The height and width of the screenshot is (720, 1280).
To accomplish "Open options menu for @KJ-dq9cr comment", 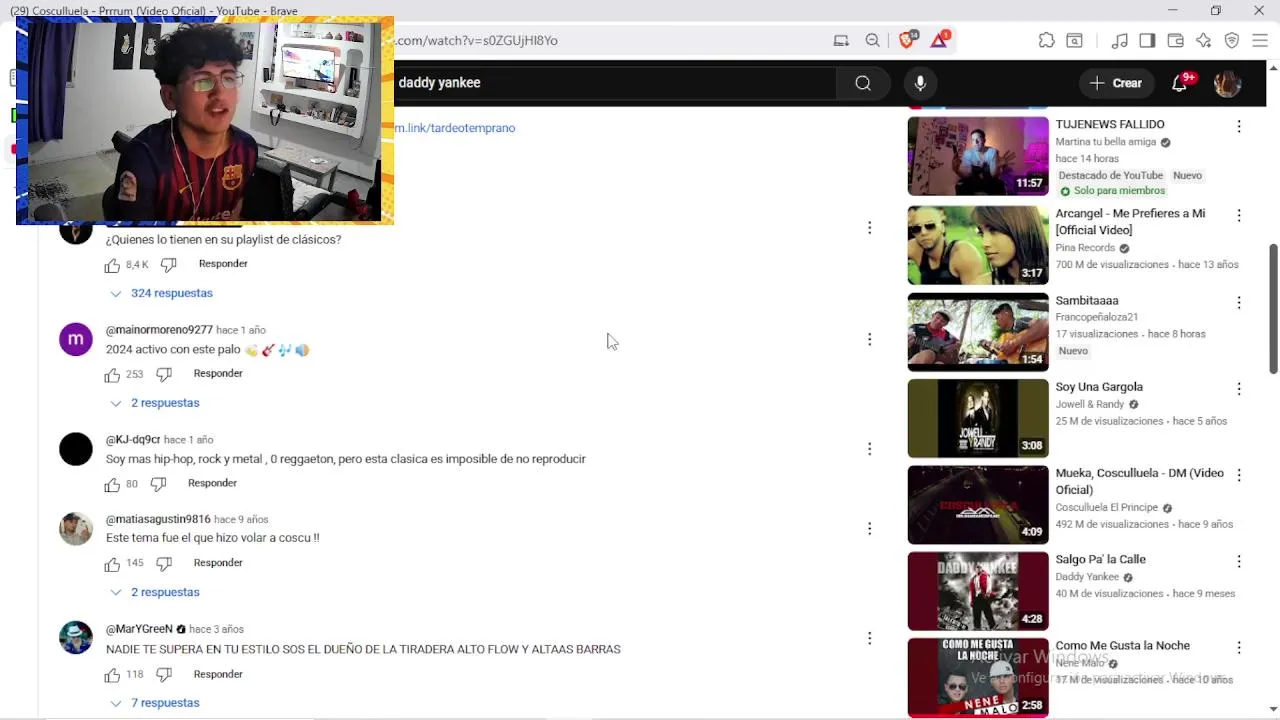I will click(x=869, y=448).
